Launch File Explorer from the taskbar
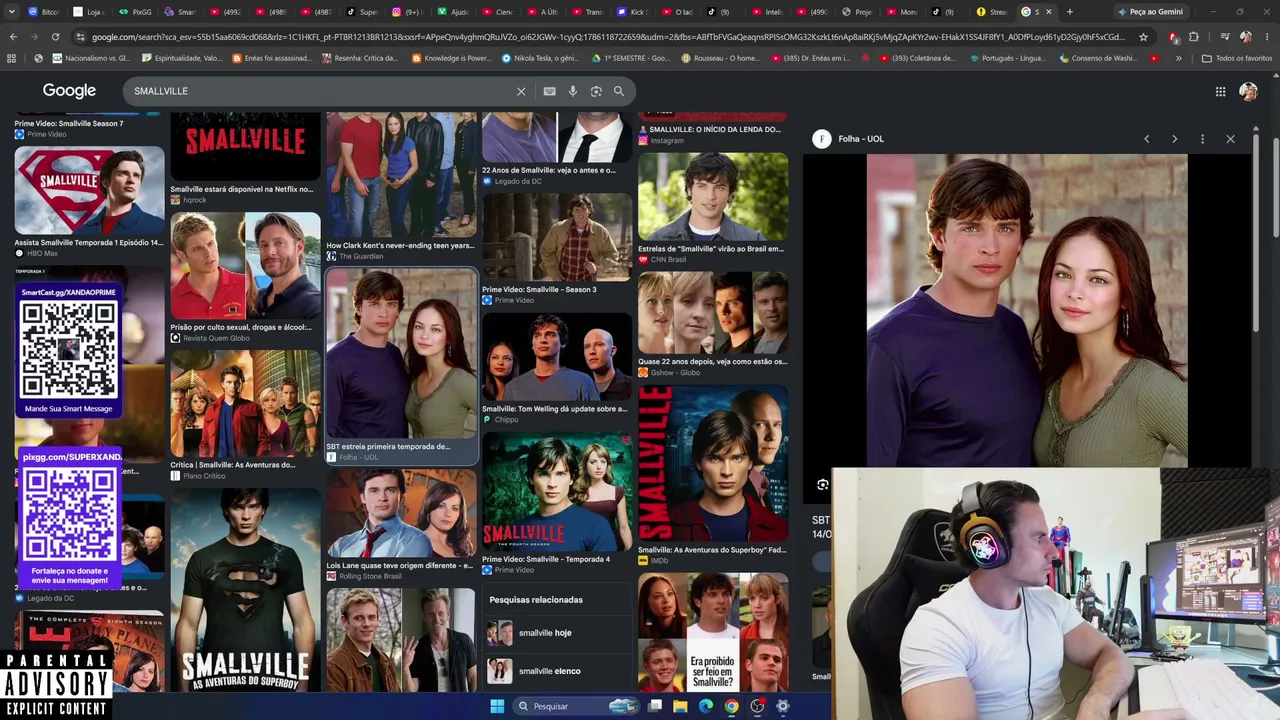This screenshot has width=1280, height=720. pos(680,706)
